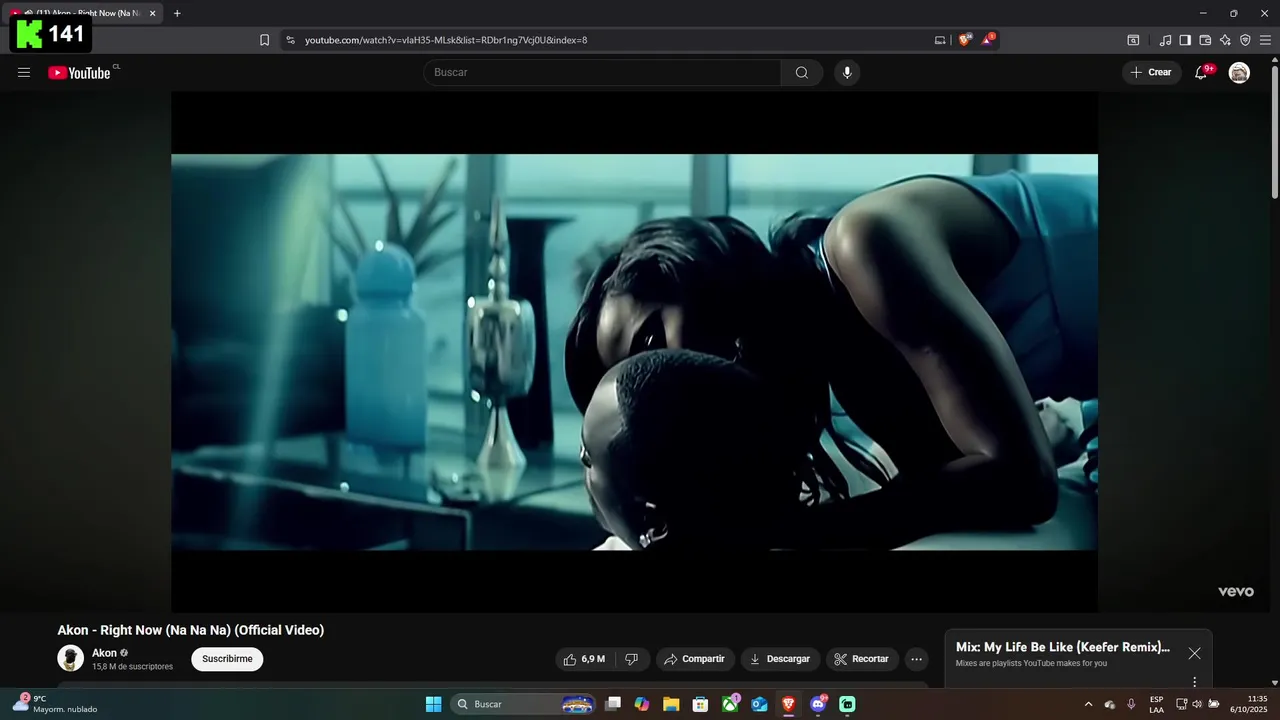Open the volume speaker tray icon
Image resolution: width=1280 pixels, height=720 pixels.
point(1197,704)
